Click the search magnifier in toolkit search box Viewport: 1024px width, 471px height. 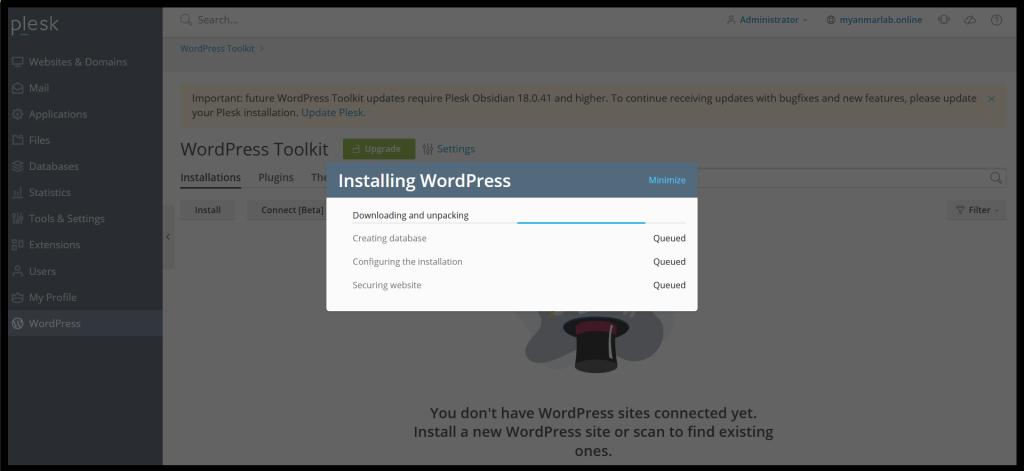(x=996, y=178)
